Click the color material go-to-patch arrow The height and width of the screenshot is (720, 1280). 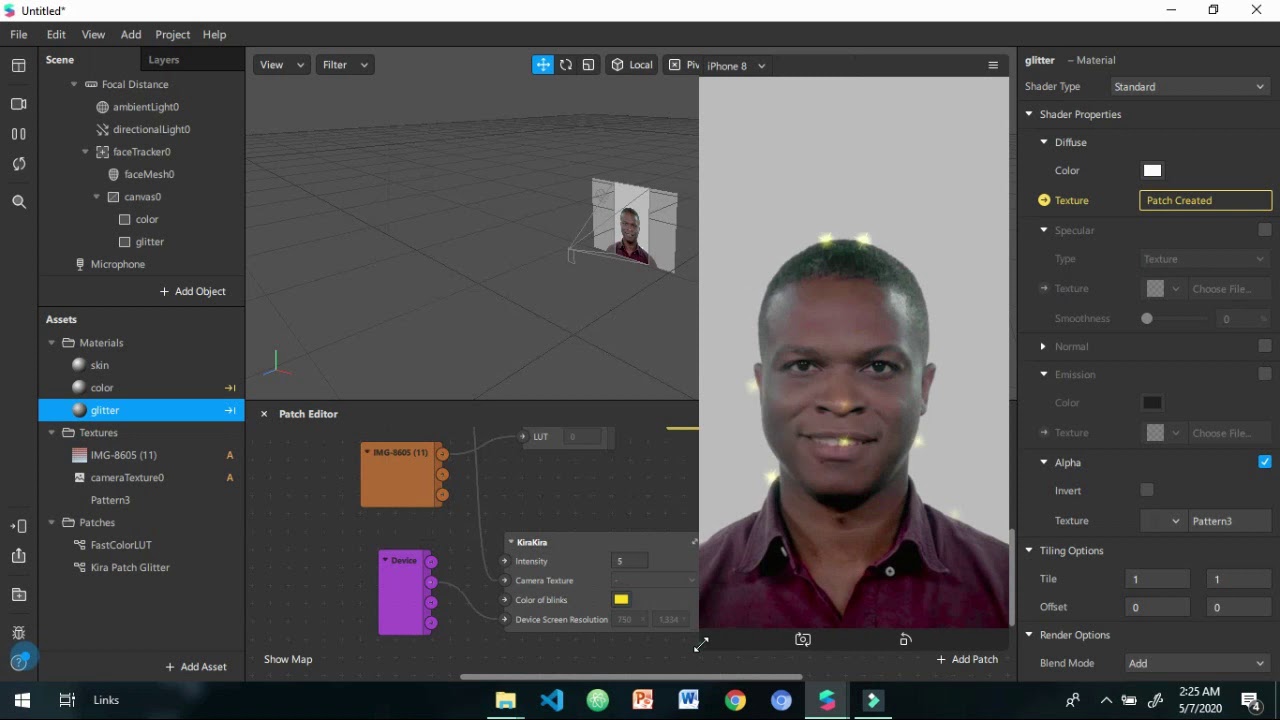pyautogui.click(x=230, y=388)
